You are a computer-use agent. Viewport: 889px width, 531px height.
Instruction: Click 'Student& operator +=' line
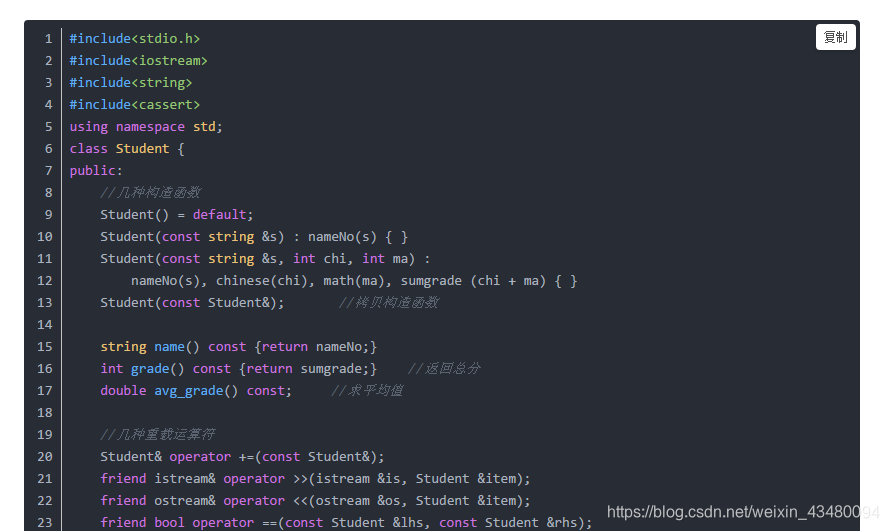(x=242, y=457)
